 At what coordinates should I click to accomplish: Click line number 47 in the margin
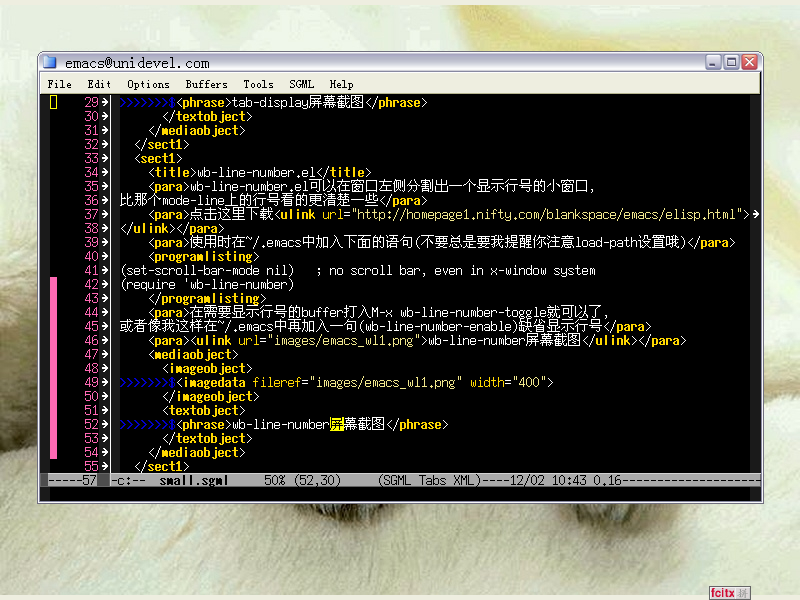pyautogui.click(x=91, y=355)
